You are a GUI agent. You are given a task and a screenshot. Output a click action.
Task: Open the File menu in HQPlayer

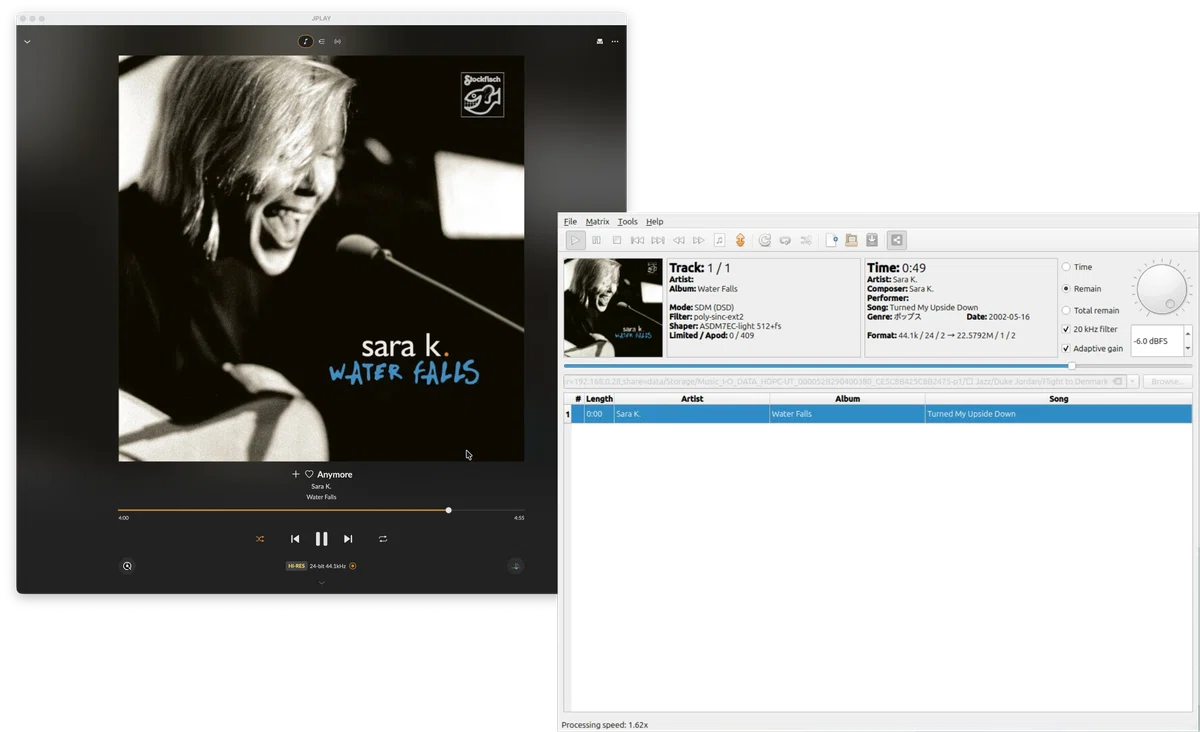[x=570, y=222]
